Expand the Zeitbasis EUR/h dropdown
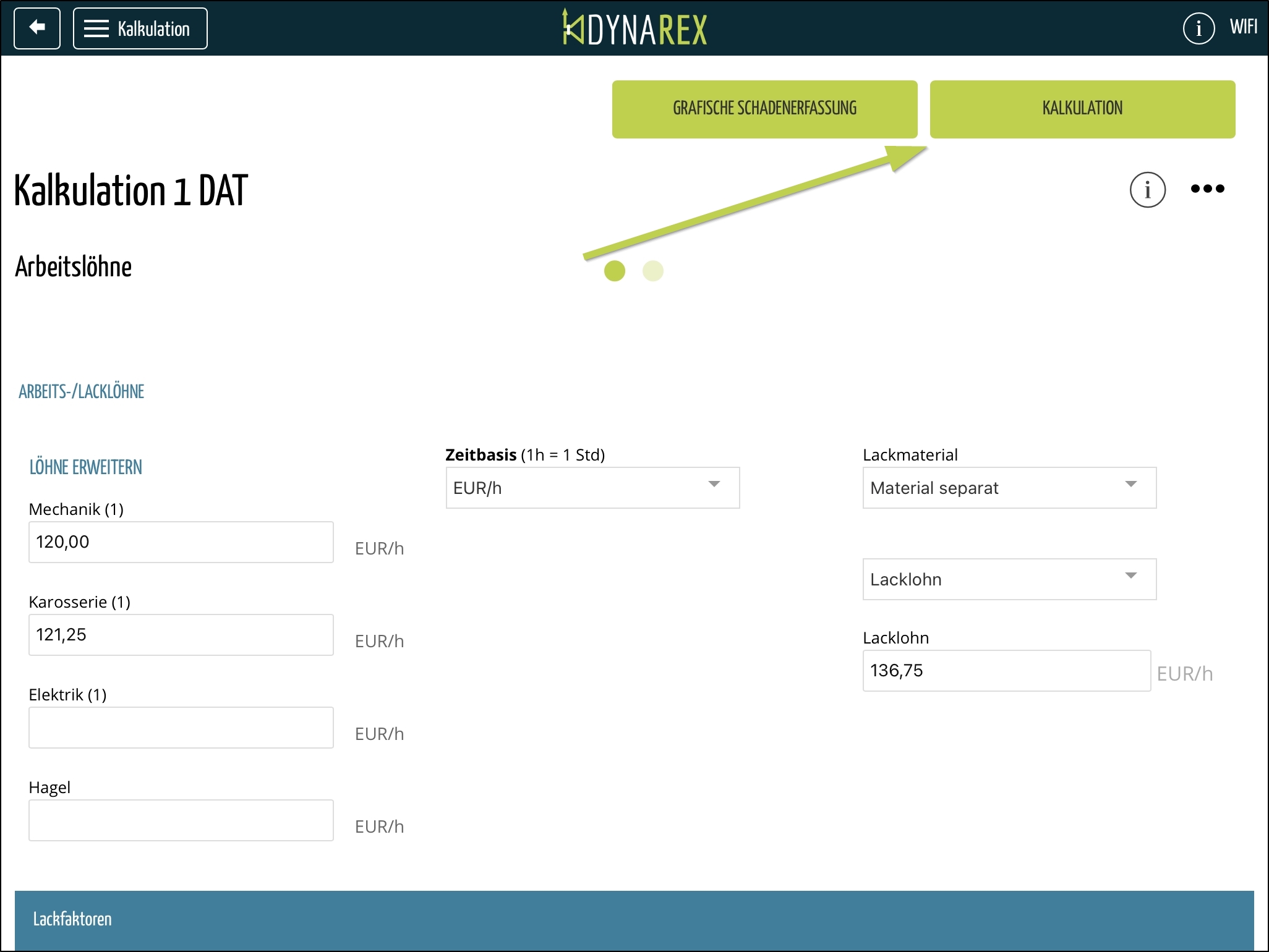The image size is (1269, 952). pyautogui.click(x=592, y=488)
